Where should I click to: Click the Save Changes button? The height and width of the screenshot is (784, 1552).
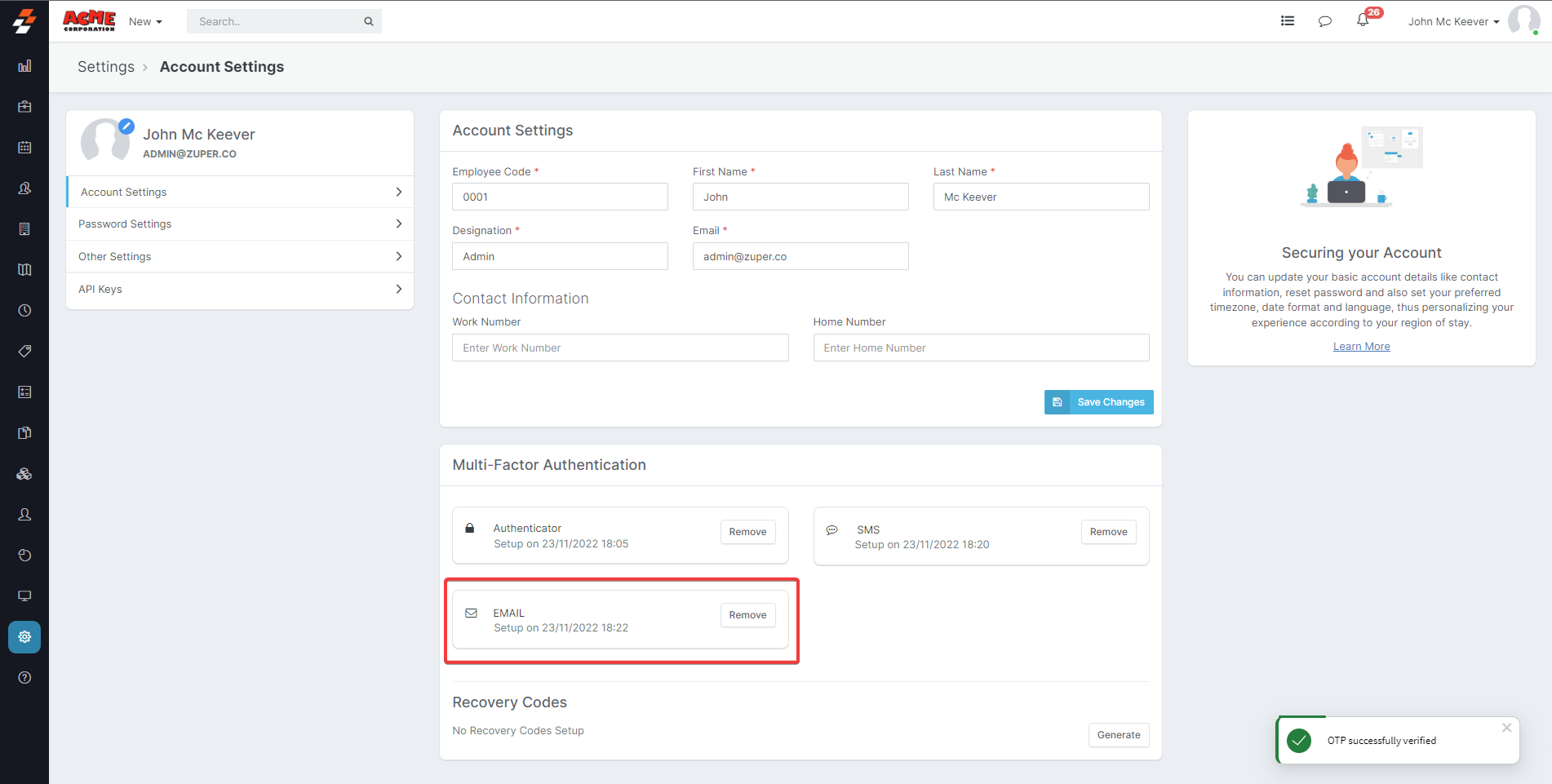pos(1098,402)
